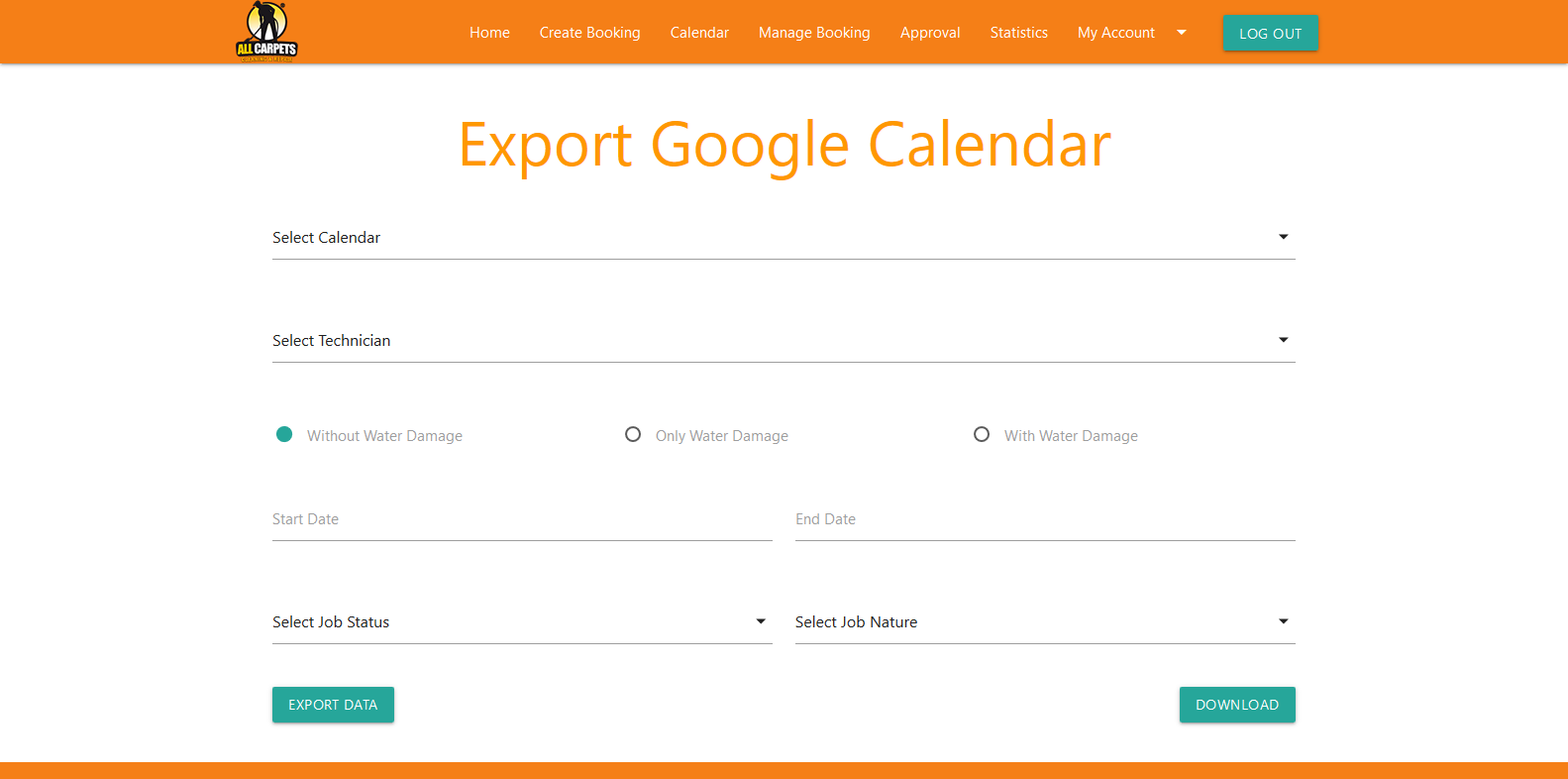Viewport: 1568px width, 779px height.
Task: Click the Start Date field
Action: tap(522, 519)
